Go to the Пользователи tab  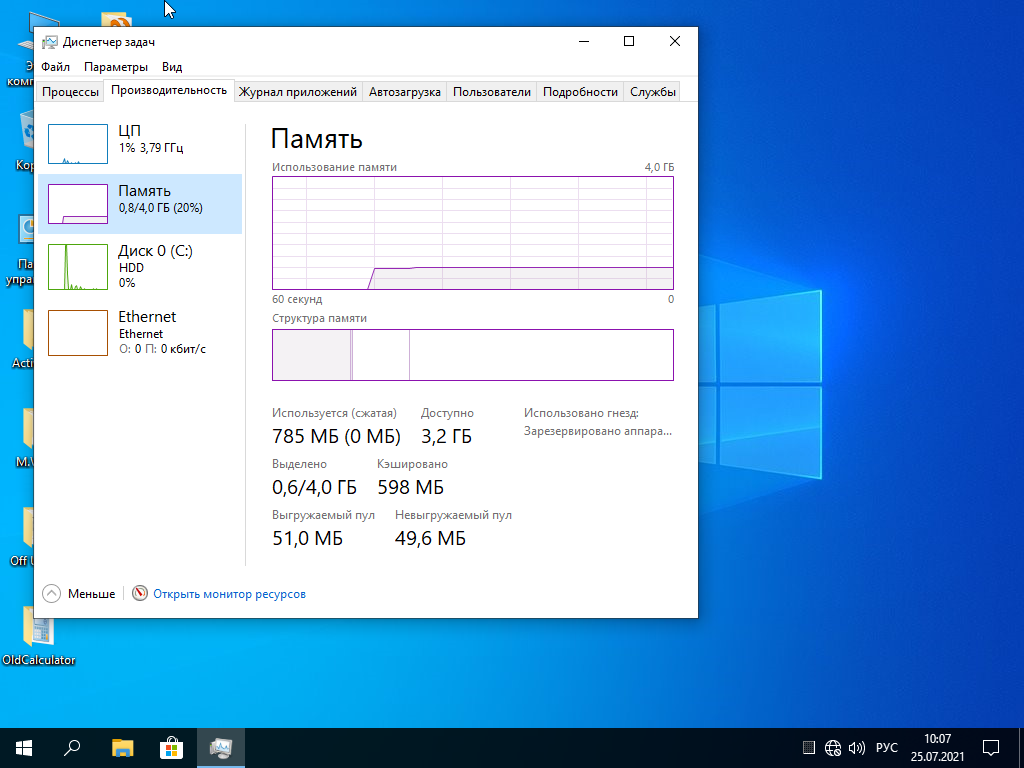(492, 92)
